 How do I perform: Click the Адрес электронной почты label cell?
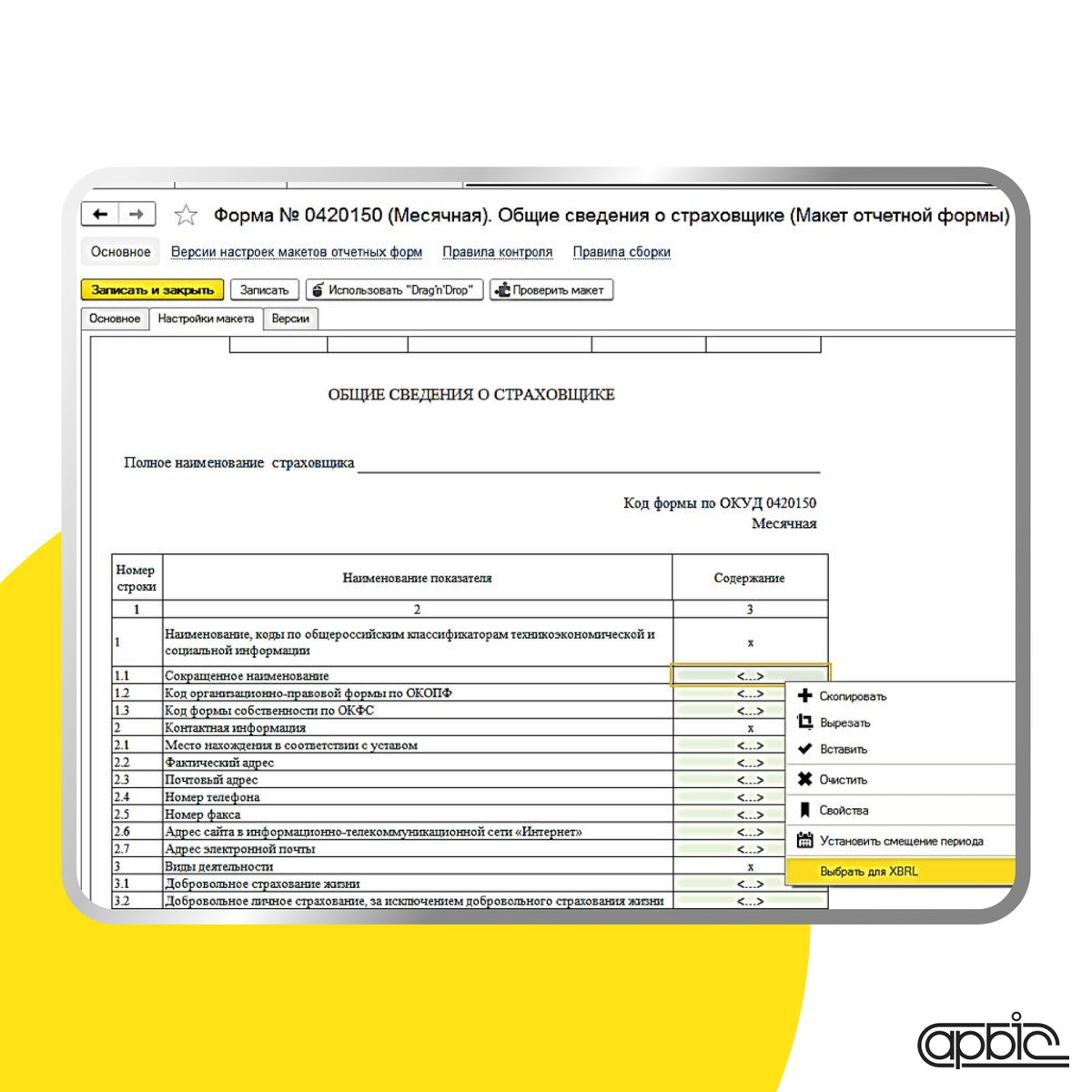coord(417,849)
